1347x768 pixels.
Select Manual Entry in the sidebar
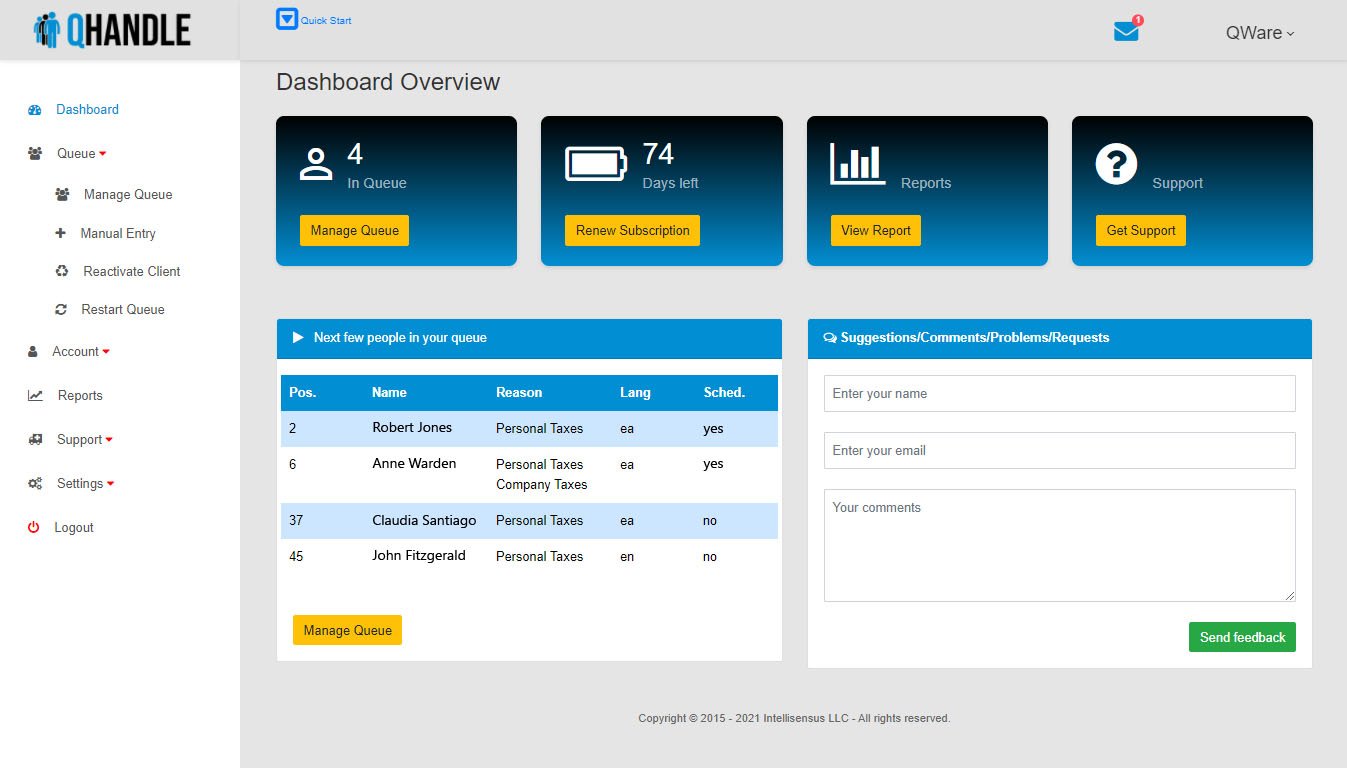pos(118,233)
